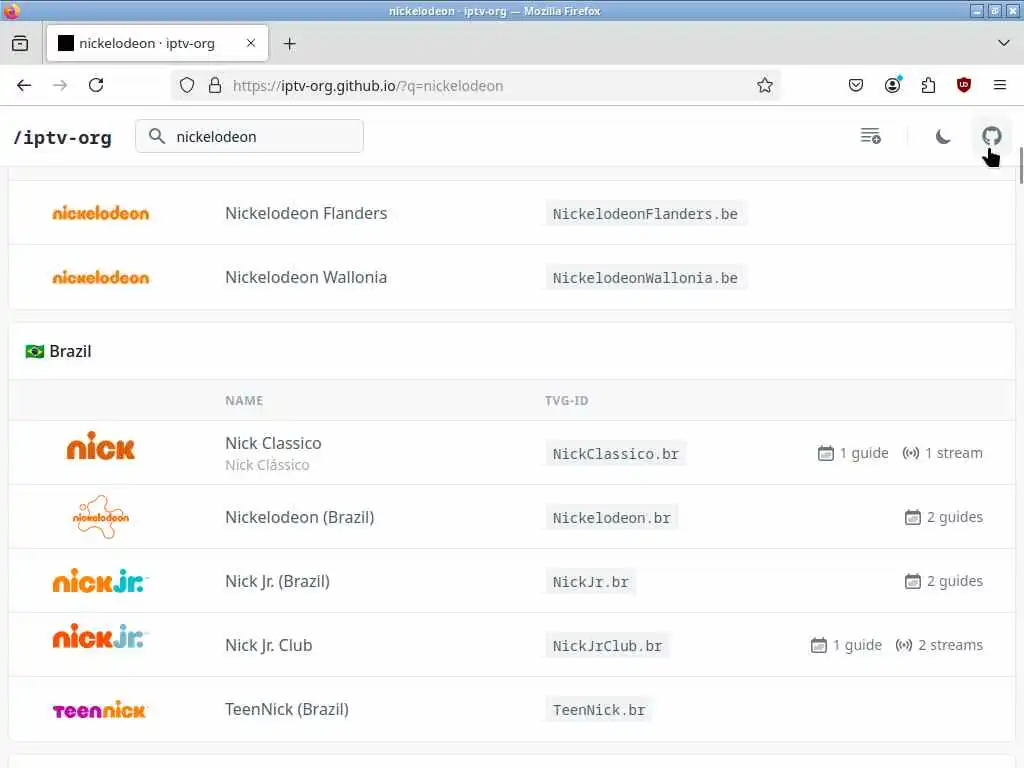
Task: Open Nick Jr. Club channel name
Action: 268,645
